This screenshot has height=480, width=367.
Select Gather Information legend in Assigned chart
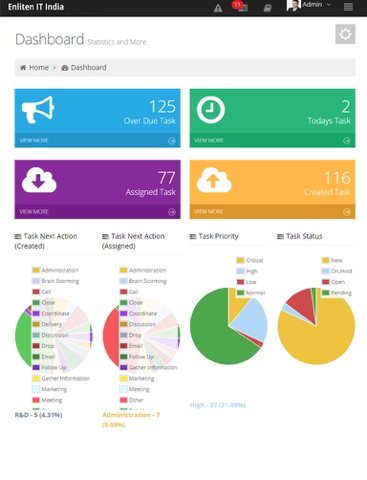tap(148, 367)
